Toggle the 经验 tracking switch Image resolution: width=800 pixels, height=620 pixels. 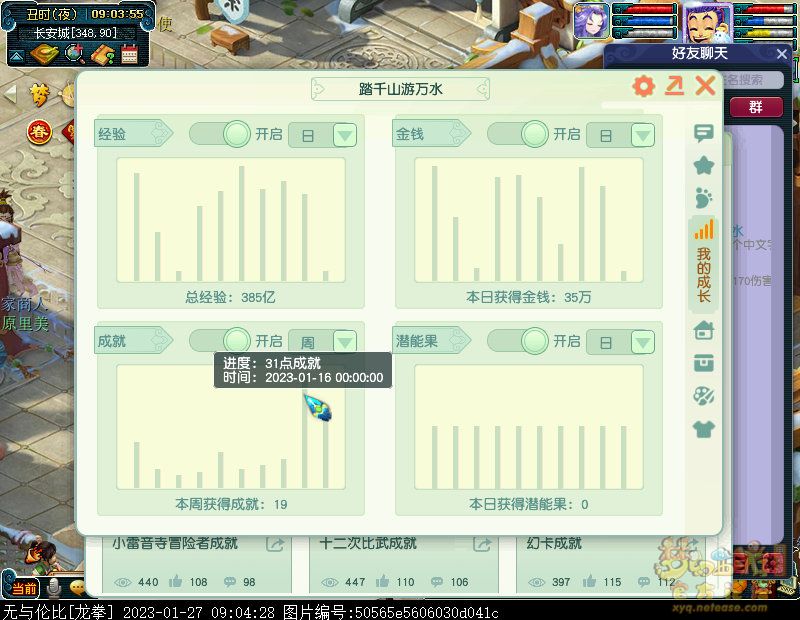click(x=220, y=134)
